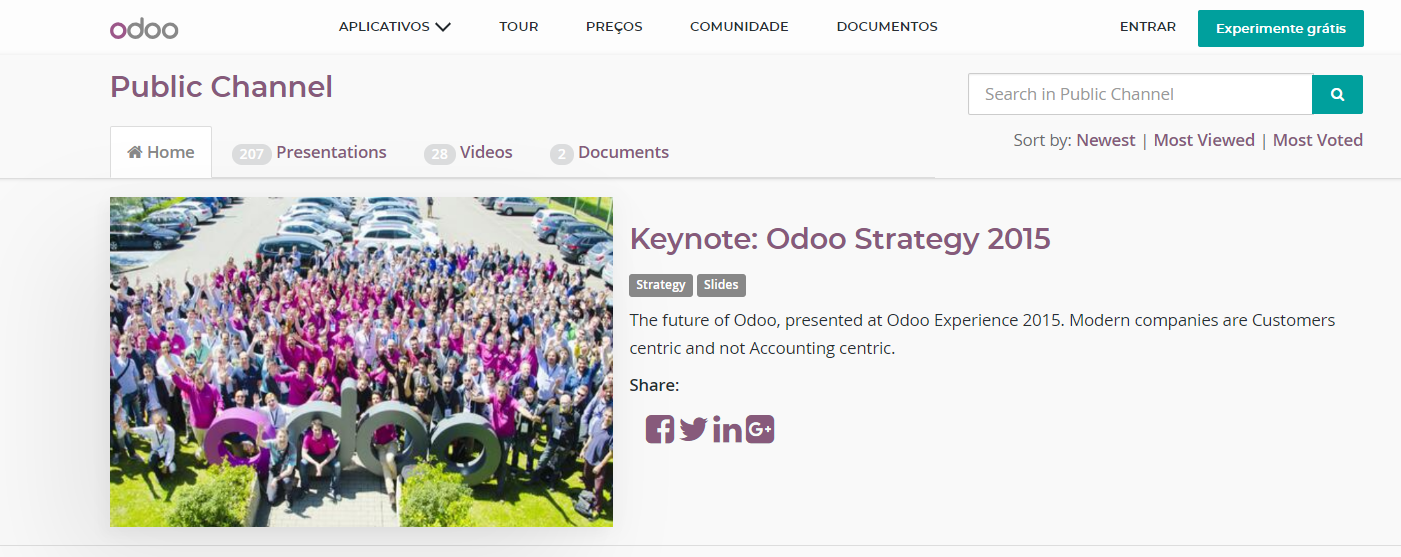Share keynote on Google Plus

pos(760,430)
